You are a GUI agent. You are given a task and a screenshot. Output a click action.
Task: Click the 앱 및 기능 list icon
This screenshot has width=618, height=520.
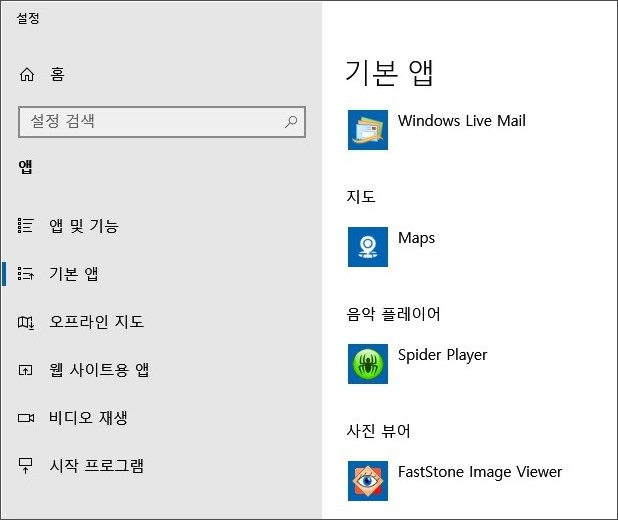tap(26, 226)
